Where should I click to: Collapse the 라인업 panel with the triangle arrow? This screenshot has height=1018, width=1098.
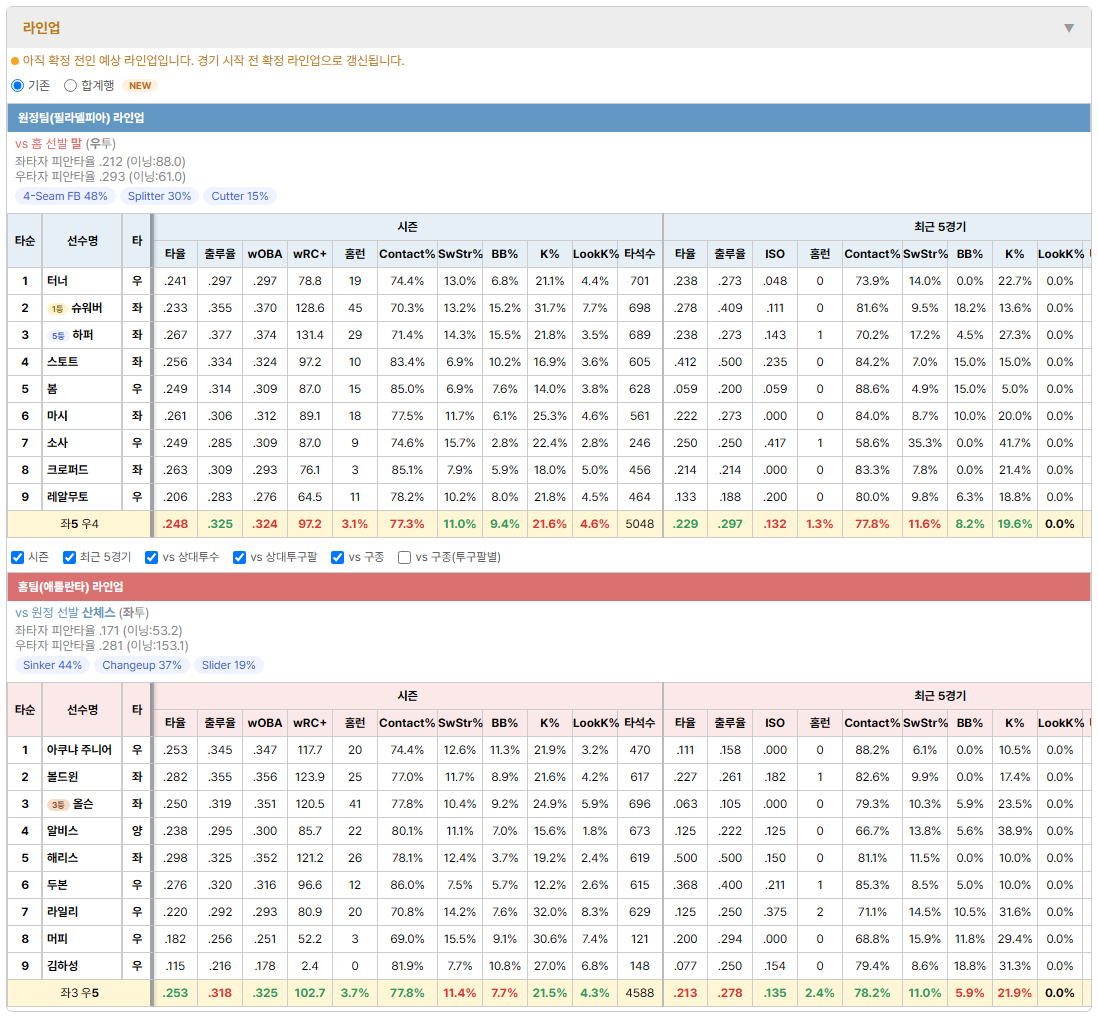point(1069,28)
